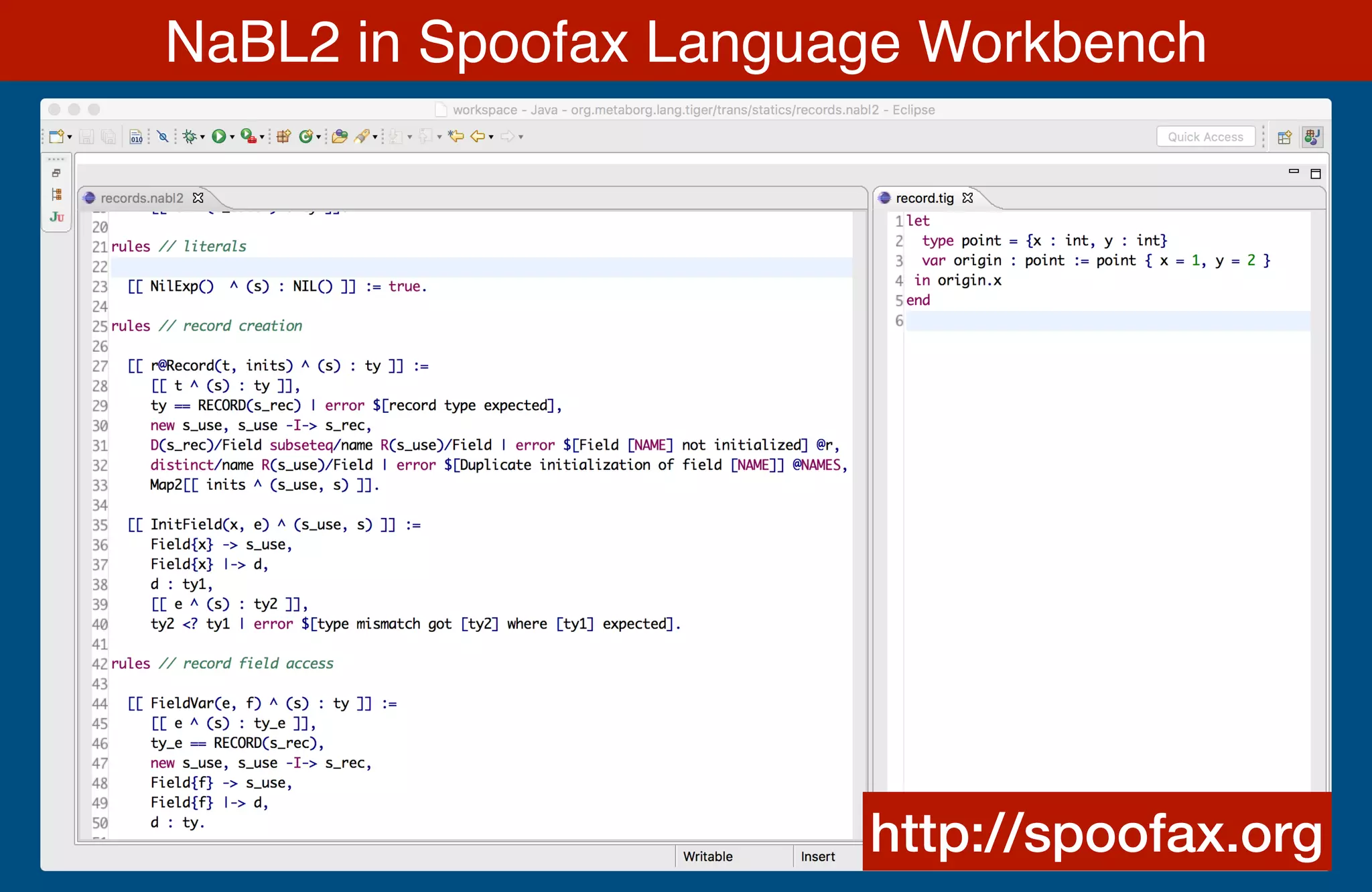Click empty line 6 in record.tig editor
Viewport: 1372px width, 892px height.
click(1108, 320)
